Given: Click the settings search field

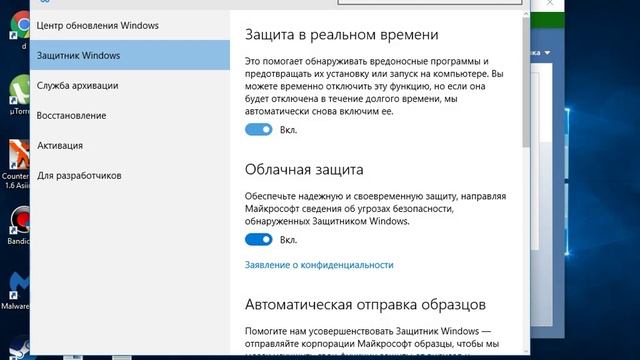Looking at the screenshot, I should pyautogui.click(x=430, y=2).
